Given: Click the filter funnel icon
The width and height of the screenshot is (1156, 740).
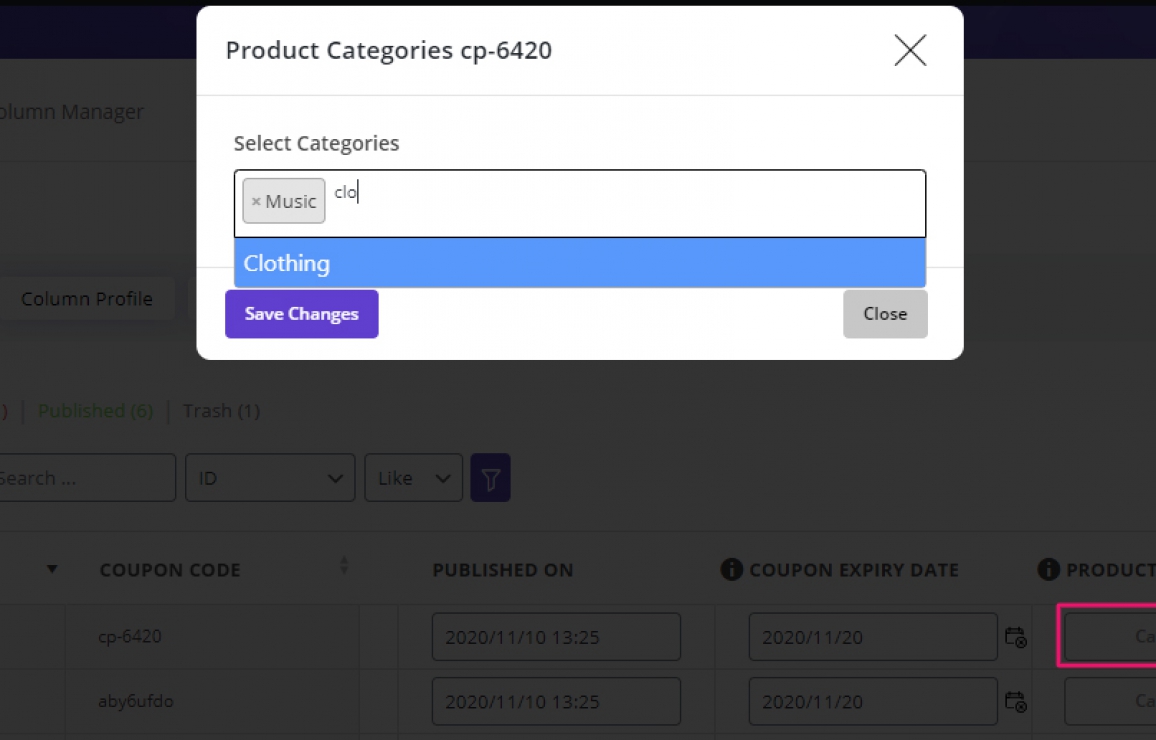Looking at the screenshot, I should [490, 477].
